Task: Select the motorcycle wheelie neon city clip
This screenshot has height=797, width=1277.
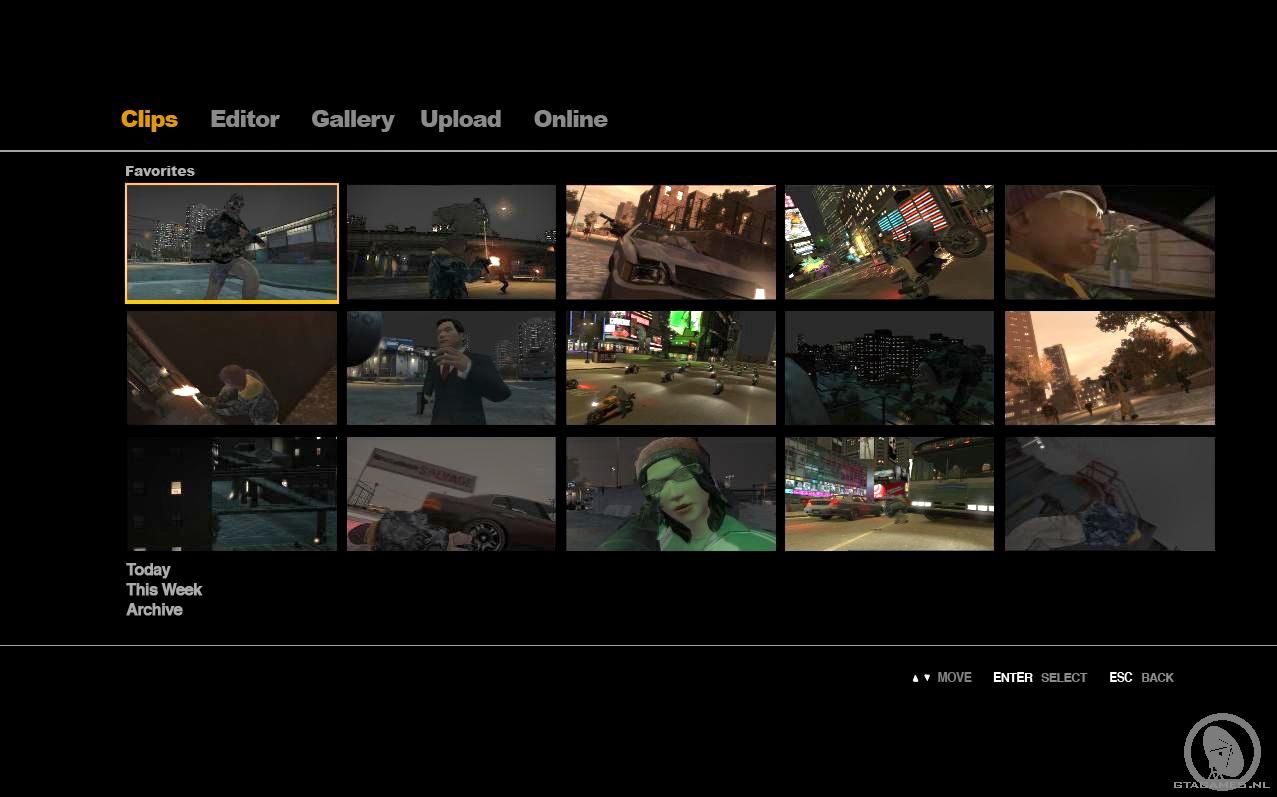Action: point(890,242)
